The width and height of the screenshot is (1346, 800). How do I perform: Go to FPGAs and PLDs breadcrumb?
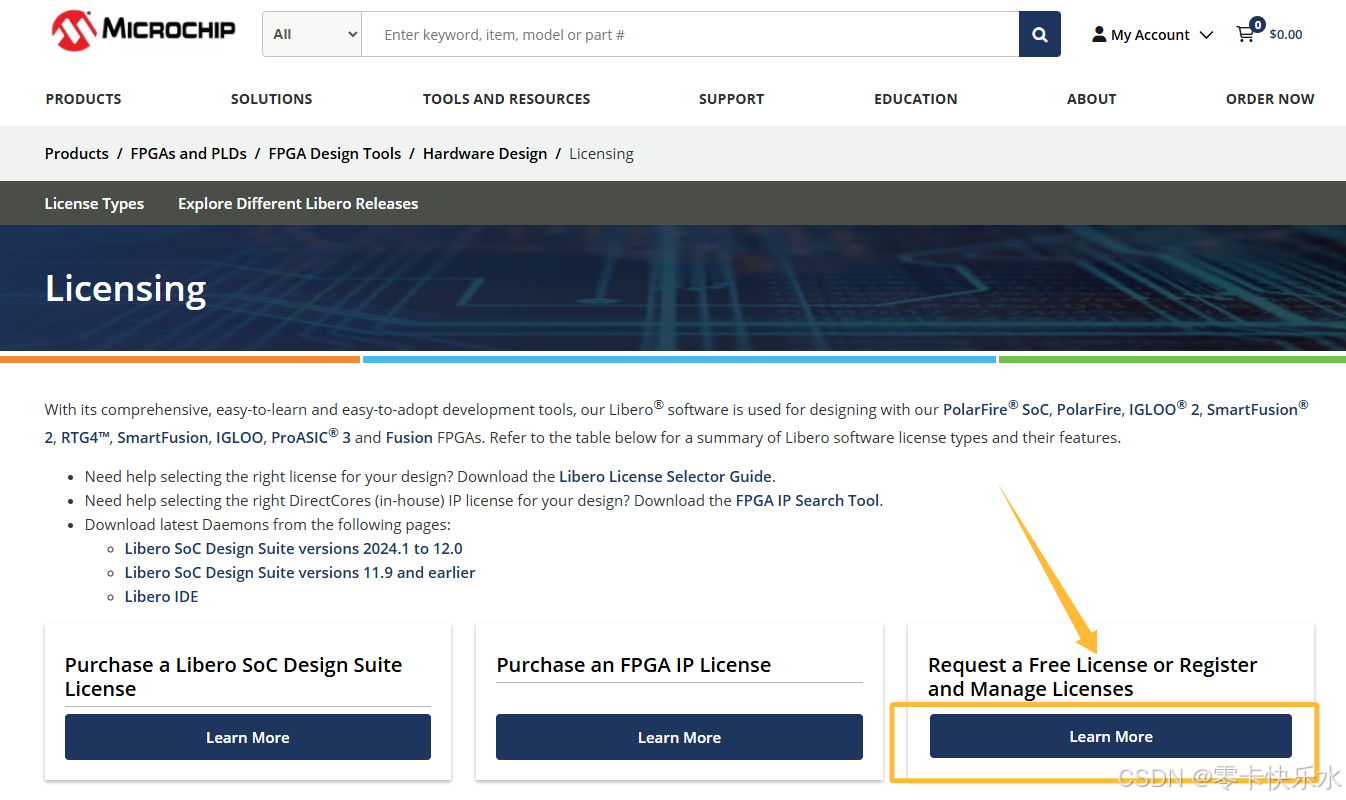(x=189, y=154)
